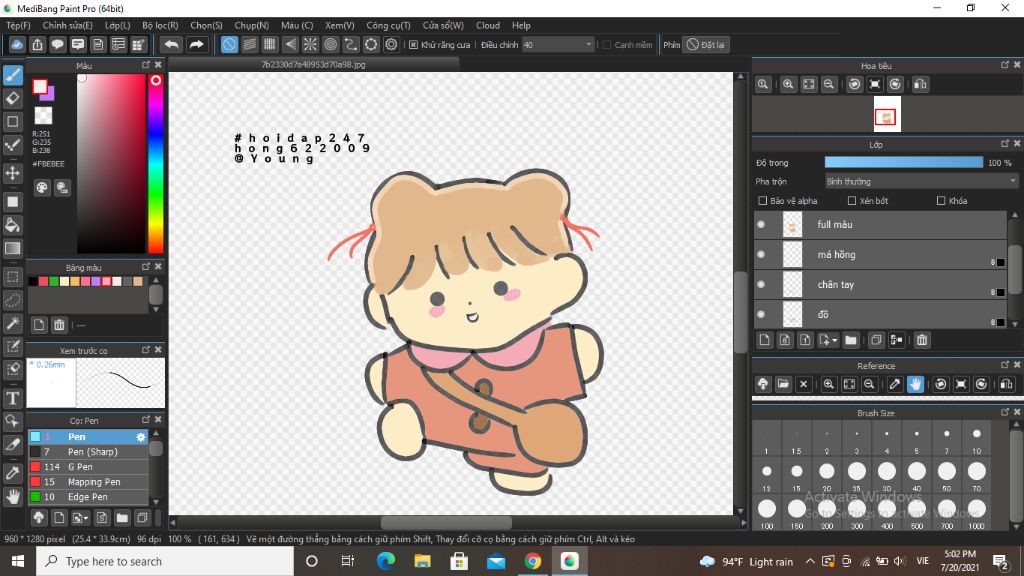The height and width of the screenshot is (576, 1024).
Task: Open the palette icon below color code
Action: click(42, 188)
